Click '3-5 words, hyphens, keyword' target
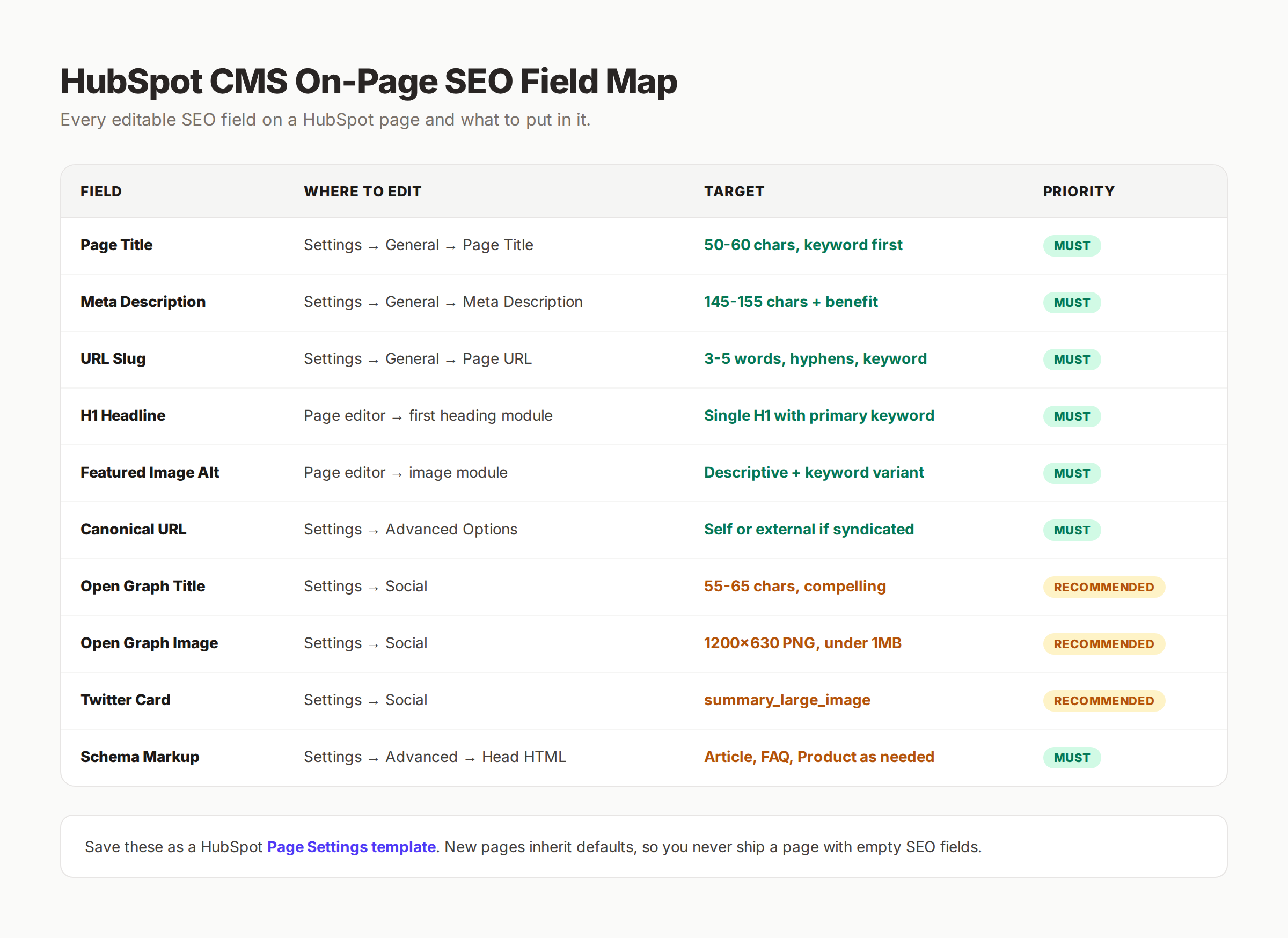1288x938 pixels. click(x=816, y=359)
